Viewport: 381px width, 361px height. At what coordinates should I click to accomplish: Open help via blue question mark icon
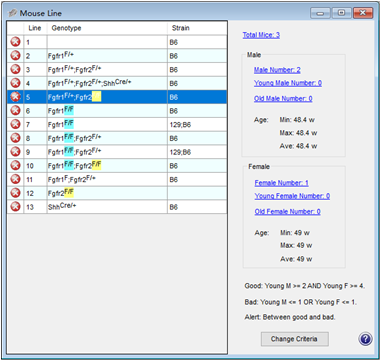coord(365,339)
